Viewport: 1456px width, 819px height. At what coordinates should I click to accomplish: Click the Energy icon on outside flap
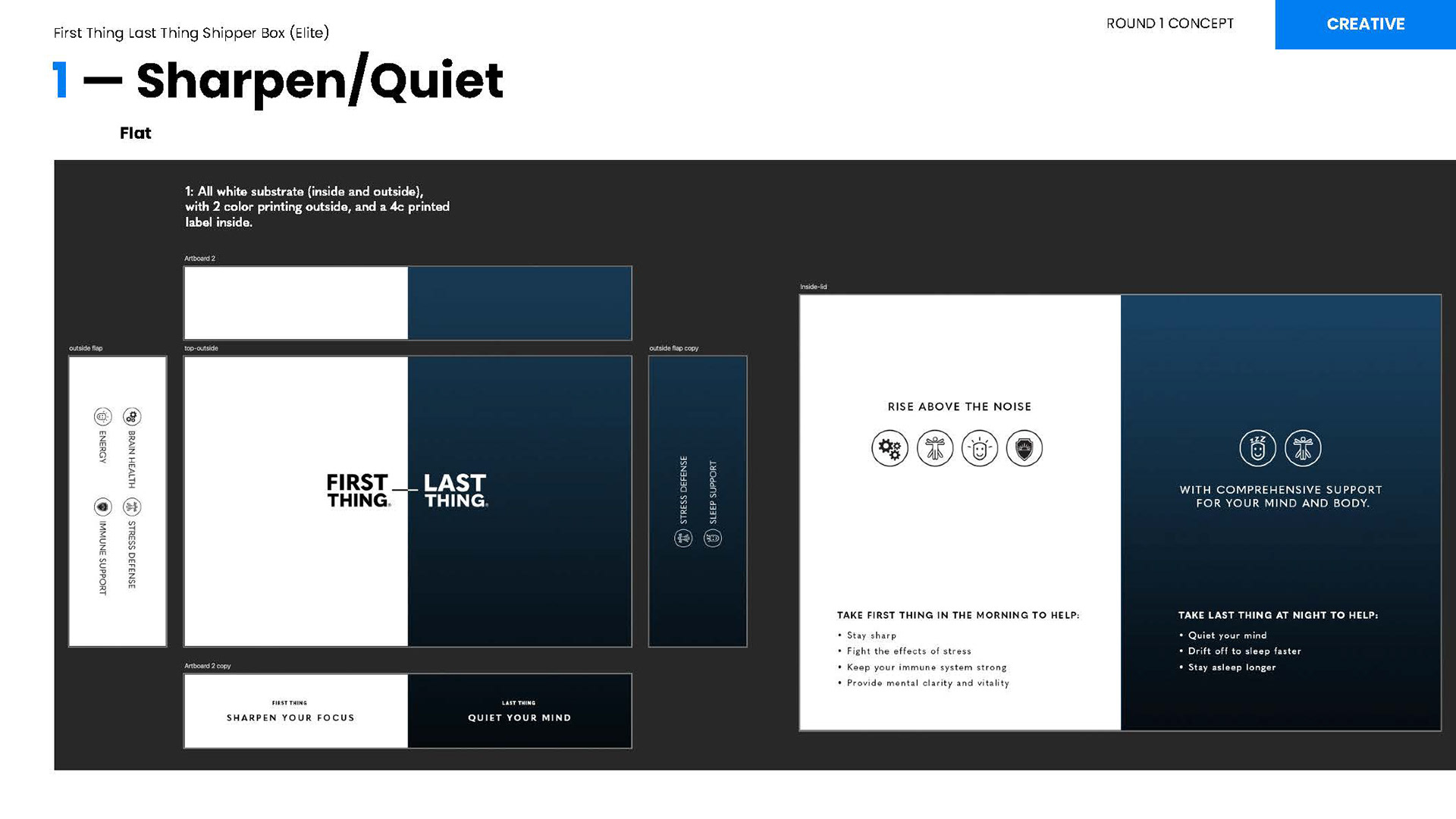pyautogui.click(x=102, y=416)
